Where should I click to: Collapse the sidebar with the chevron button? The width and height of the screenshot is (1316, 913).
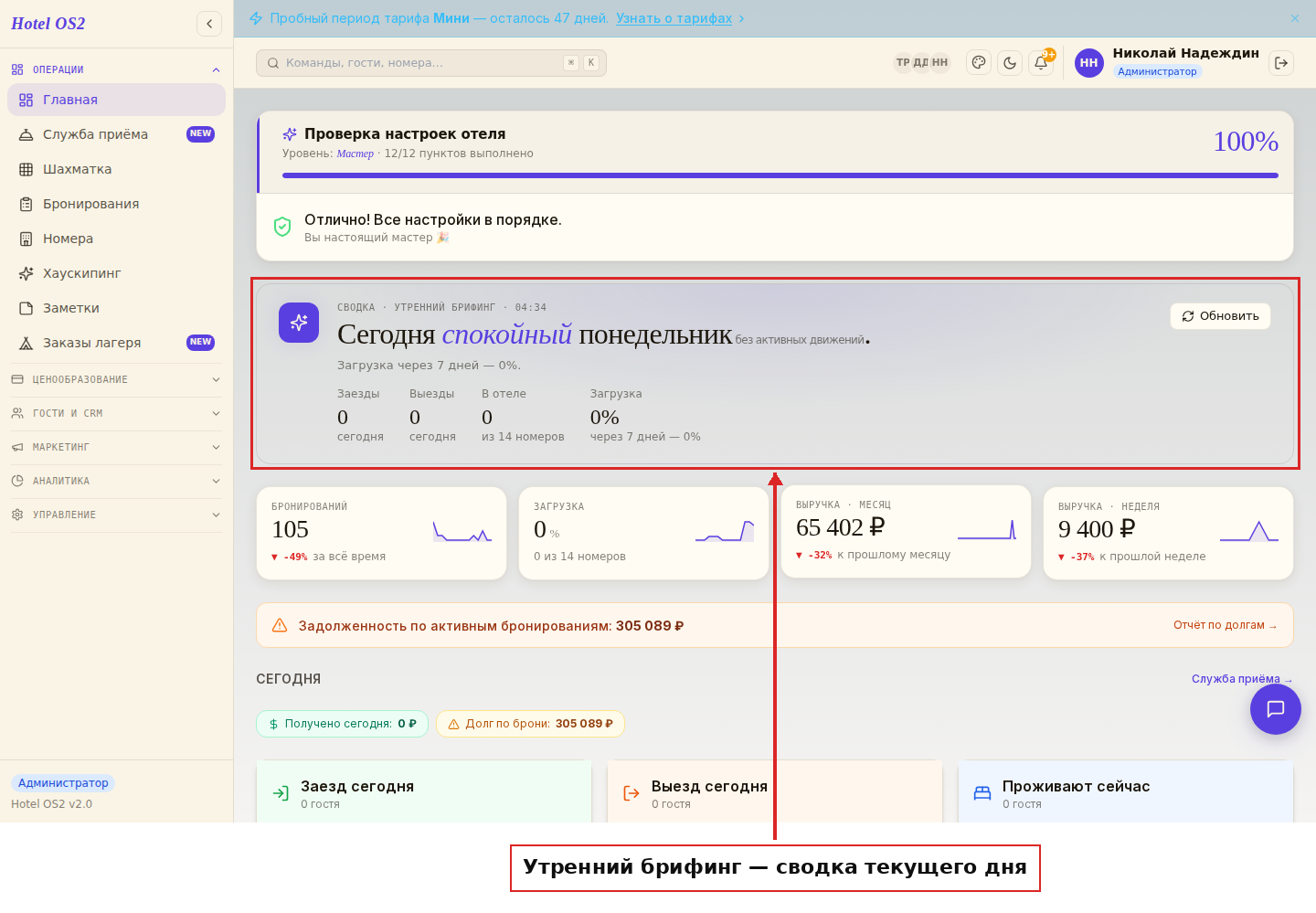209,24
